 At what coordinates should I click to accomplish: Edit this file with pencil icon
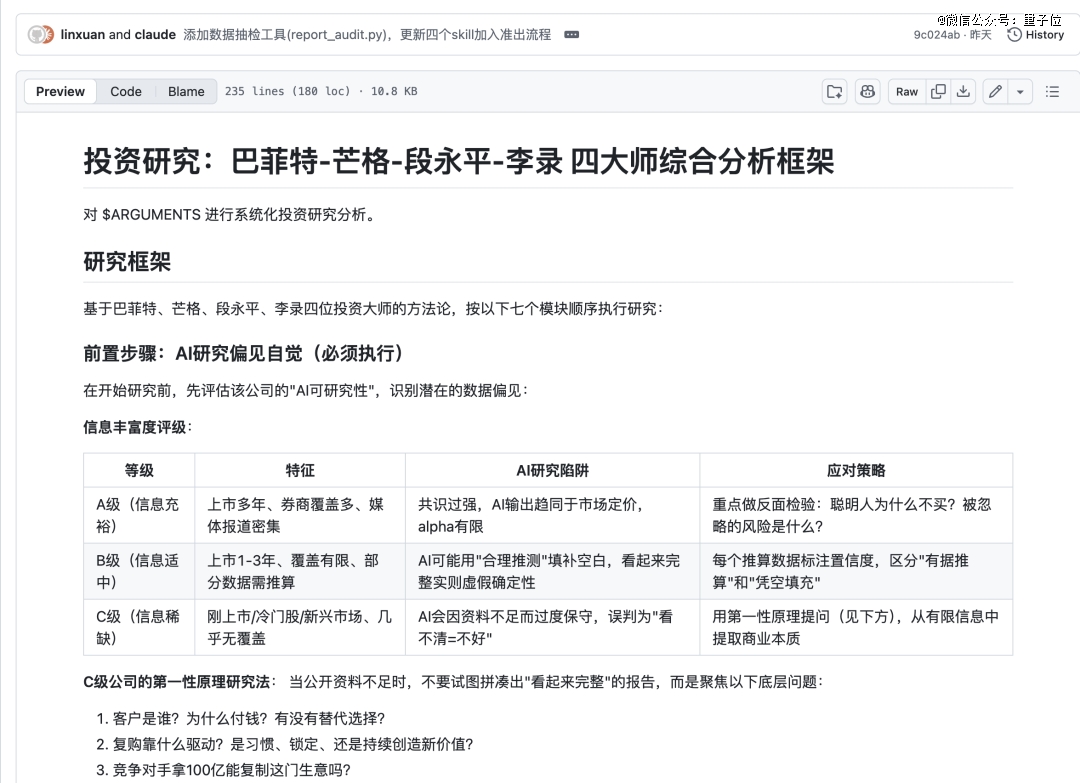(x=995, y=92)
